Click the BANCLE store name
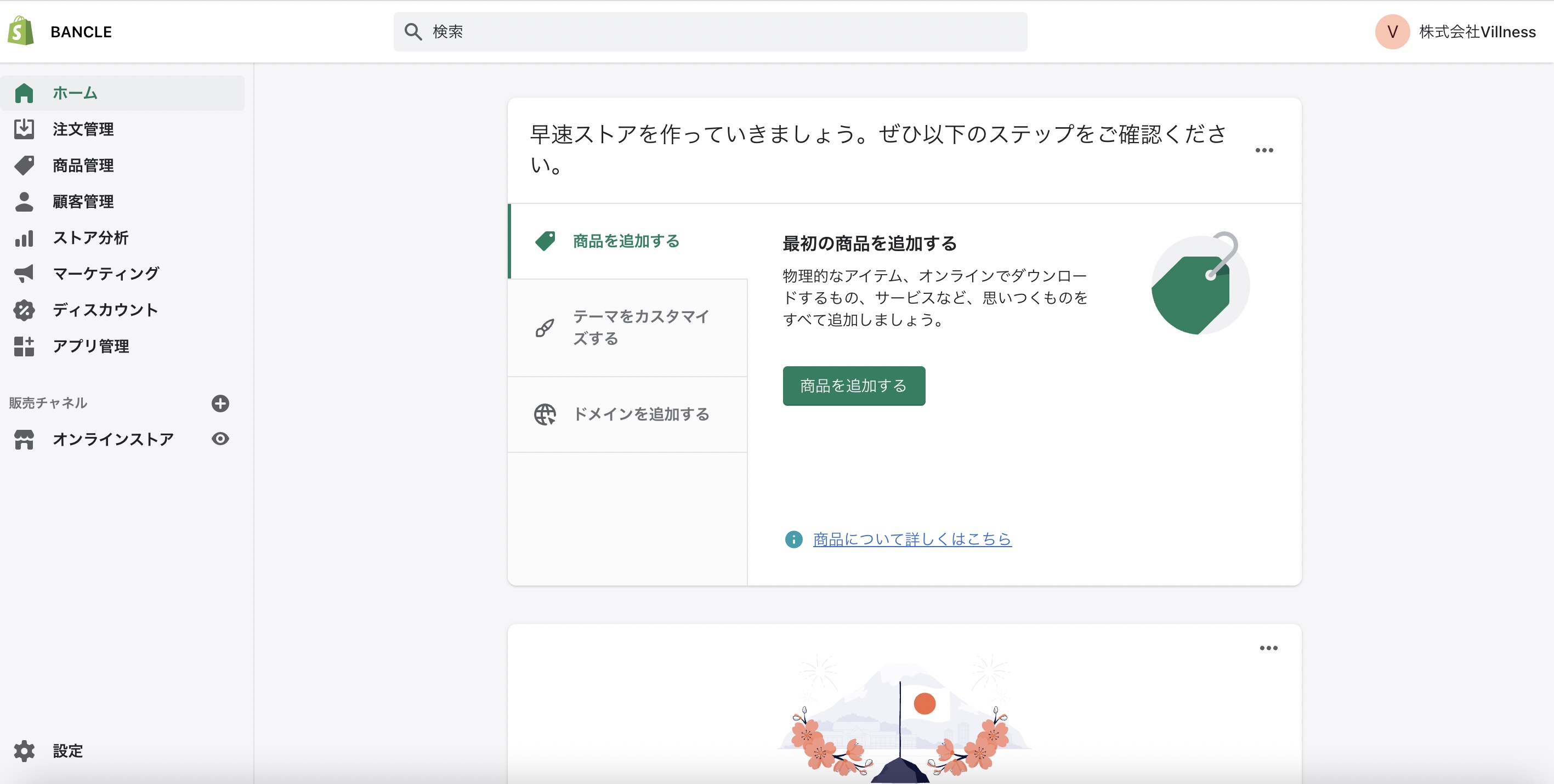Image resolution: width=1554 pixels, height=784 pixels. [x=81, y=32]
